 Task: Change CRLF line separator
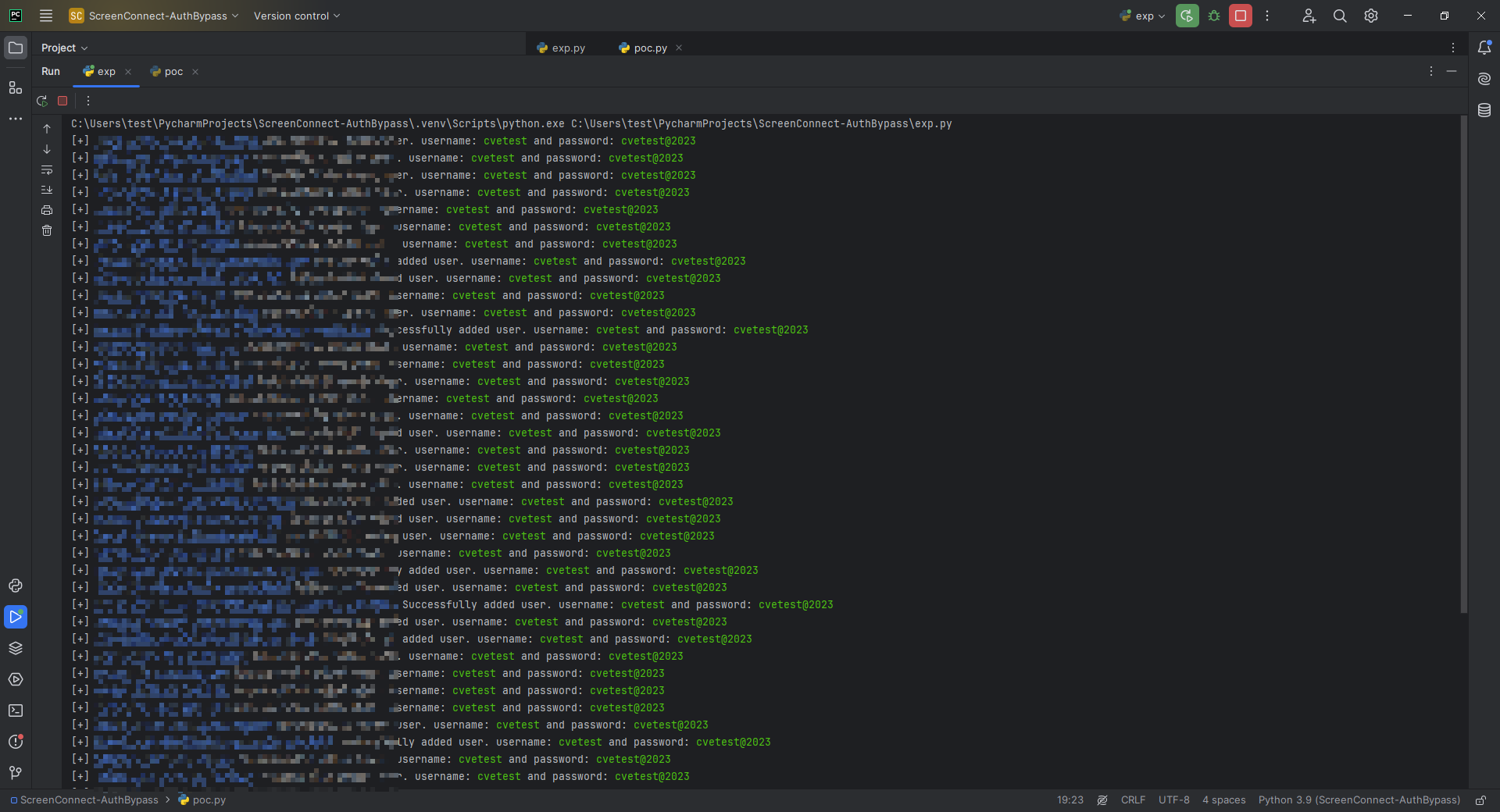pos(1133,800)
